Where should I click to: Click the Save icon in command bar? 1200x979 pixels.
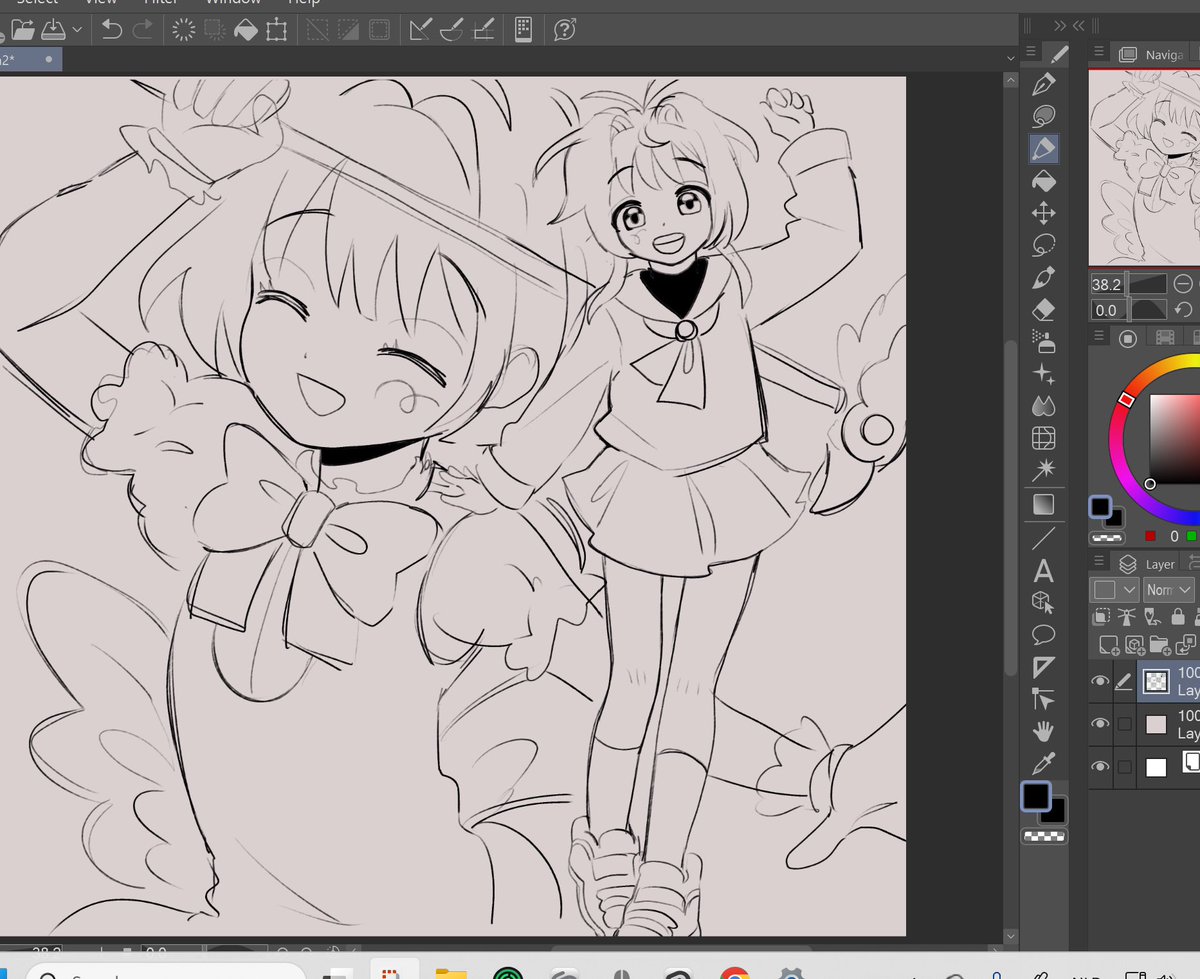tap(53, 30)
